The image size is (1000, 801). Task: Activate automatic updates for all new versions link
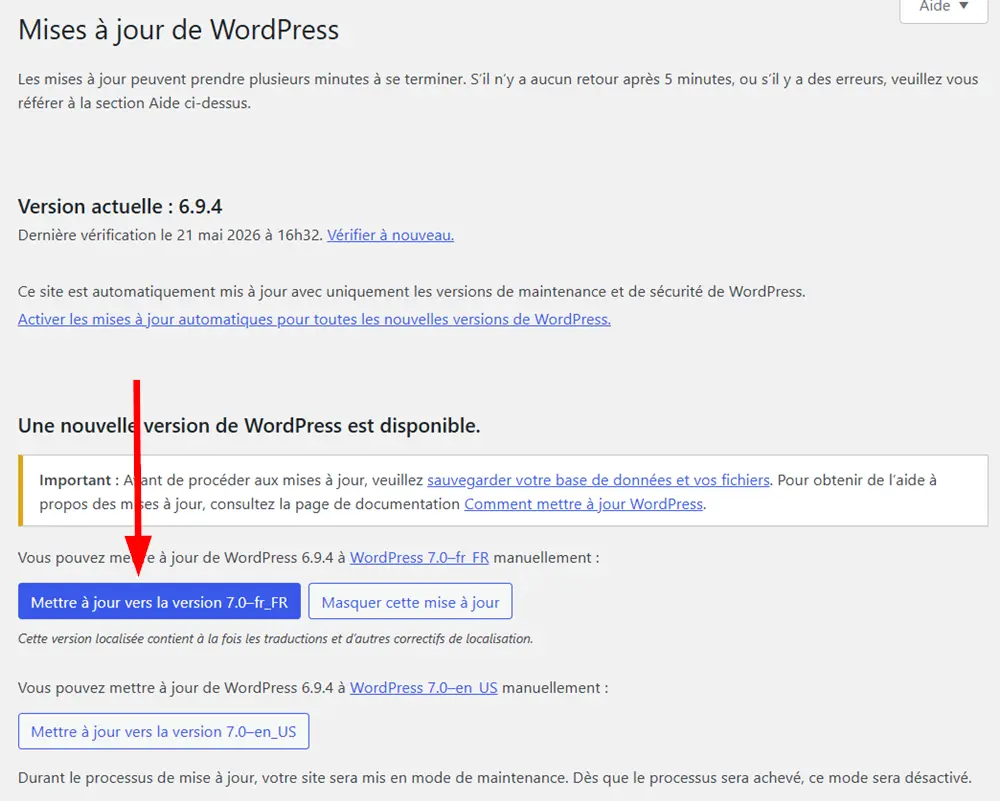click(x=314, y=320)
